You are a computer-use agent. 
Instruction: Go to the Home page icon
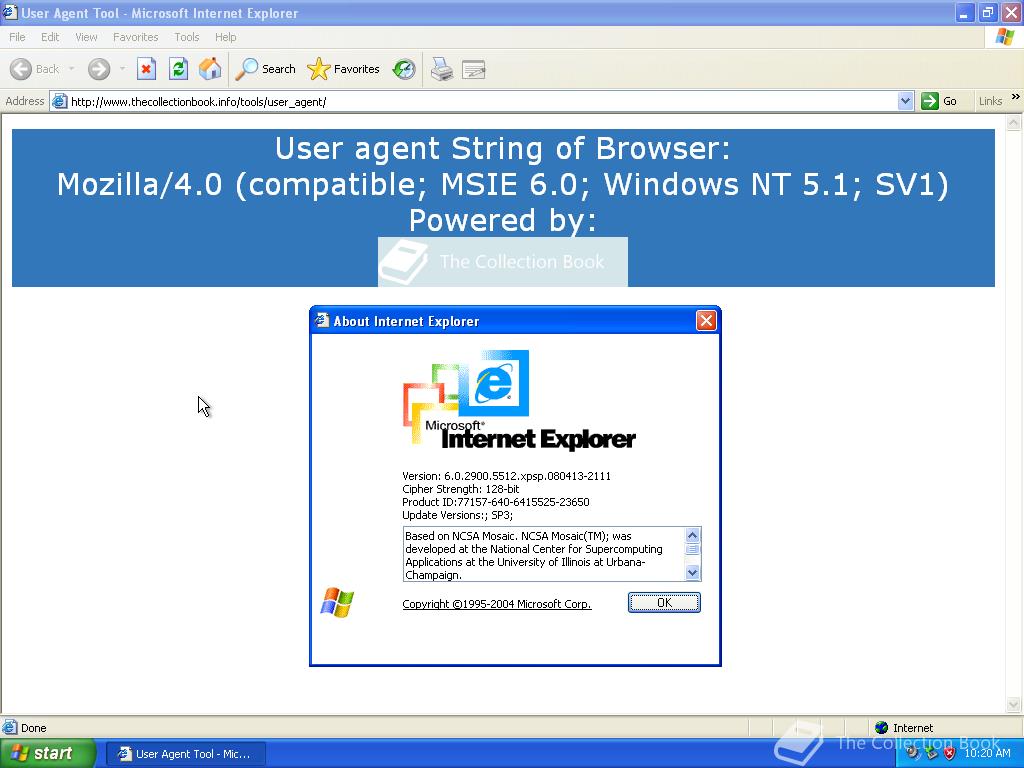point(210,69)
